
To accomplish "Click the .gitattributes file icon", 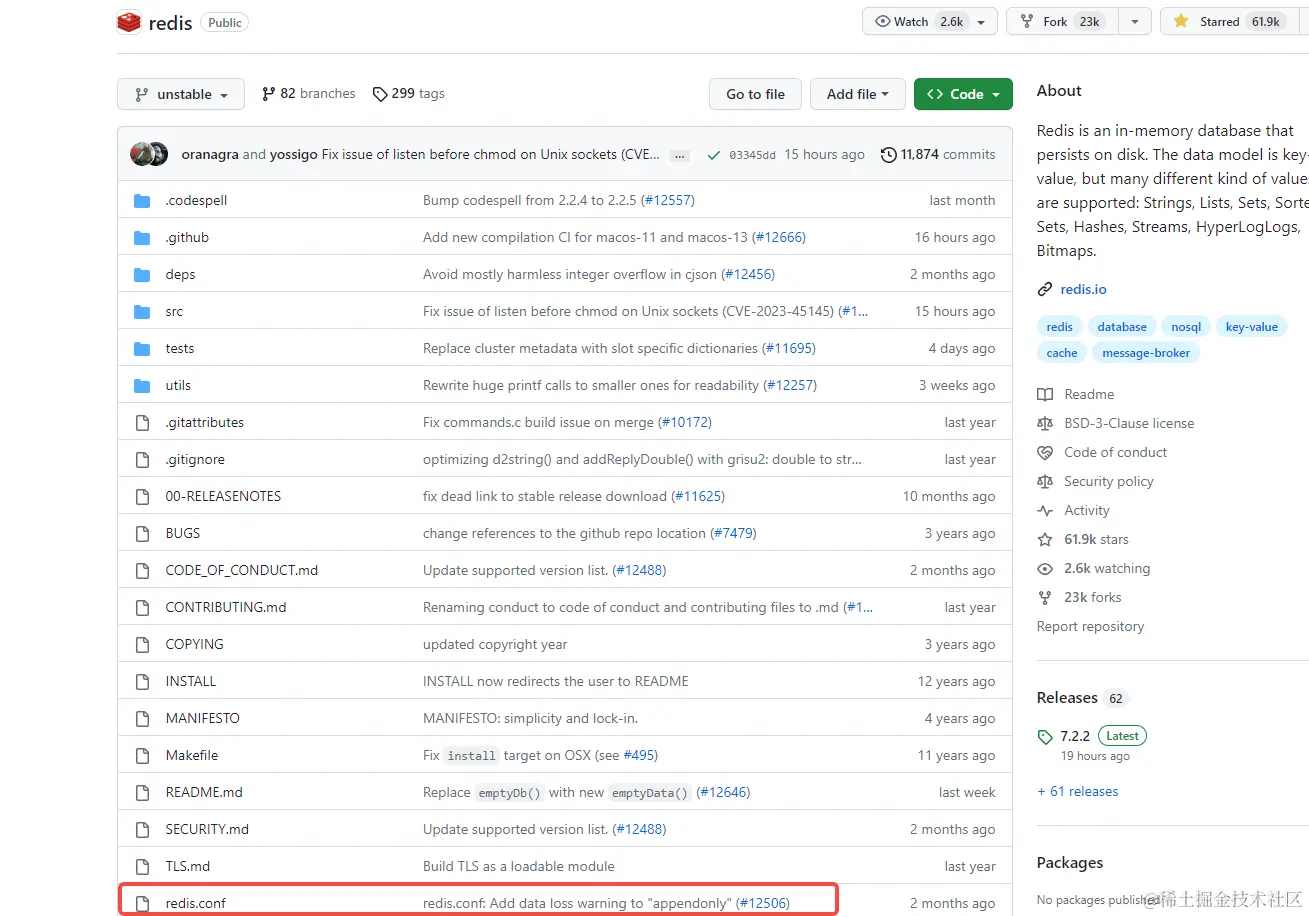I will coord(142,423).
